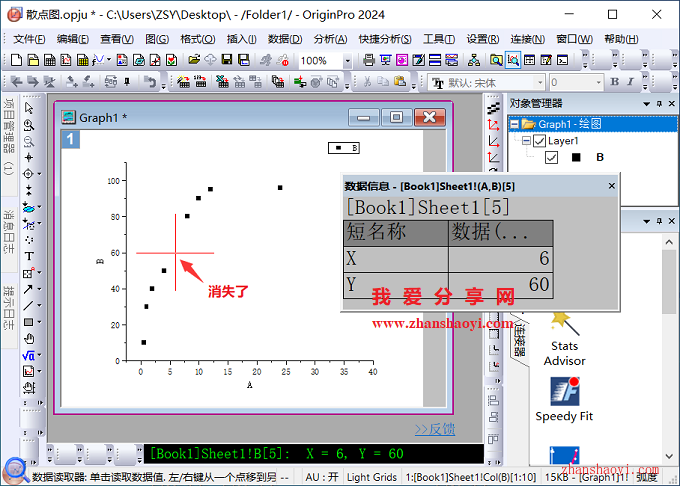The image size is (680, 486).
Task: Click the paste icon in the toolbar
Action: click(400, 82)
